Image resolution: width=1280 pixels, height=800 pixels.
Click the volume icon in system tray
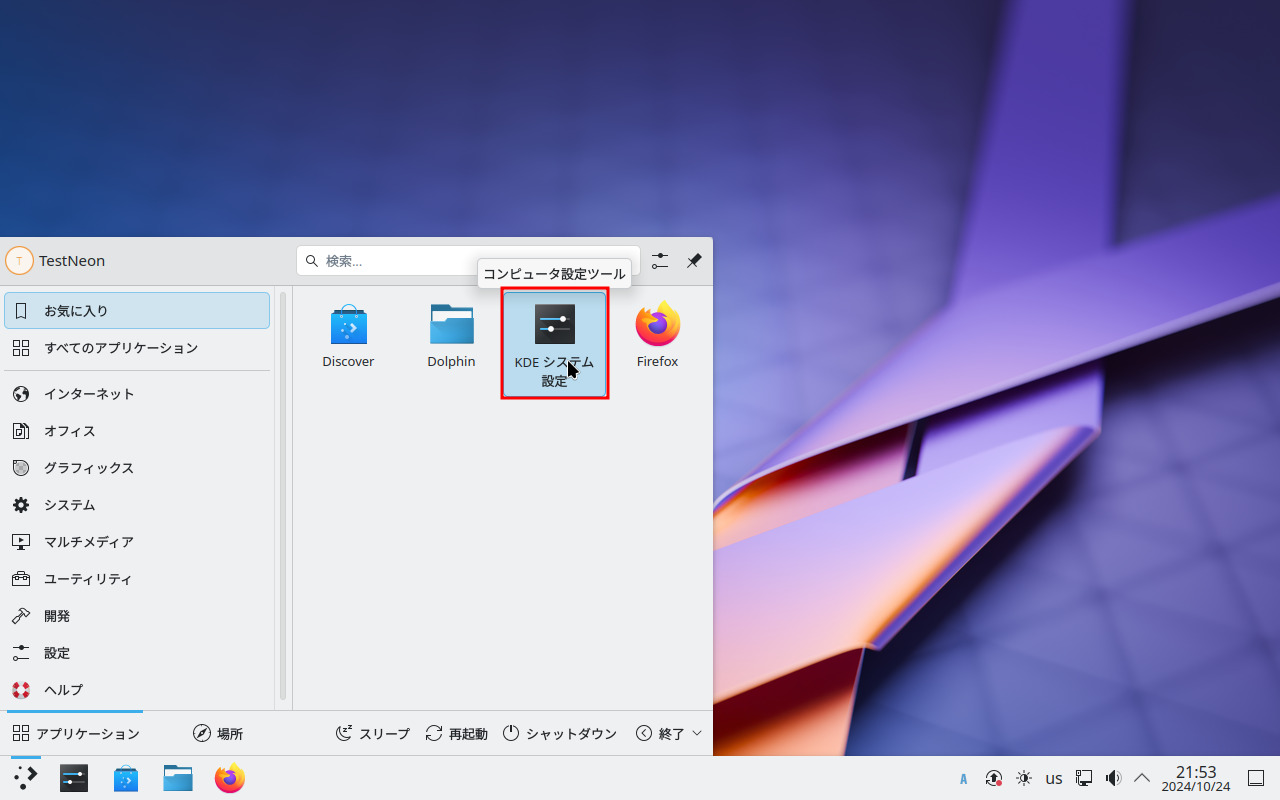coord(1113,778)
